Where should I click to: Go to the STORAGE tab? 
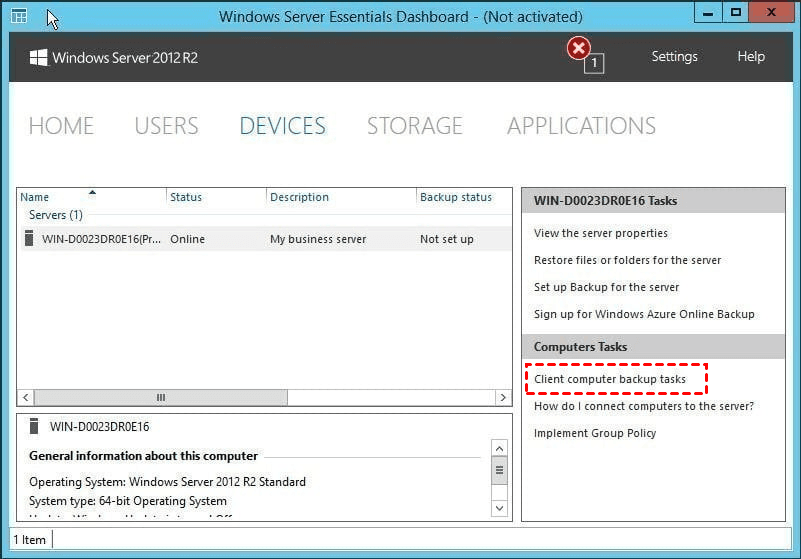pyautogui.click(x=415, y=126)
